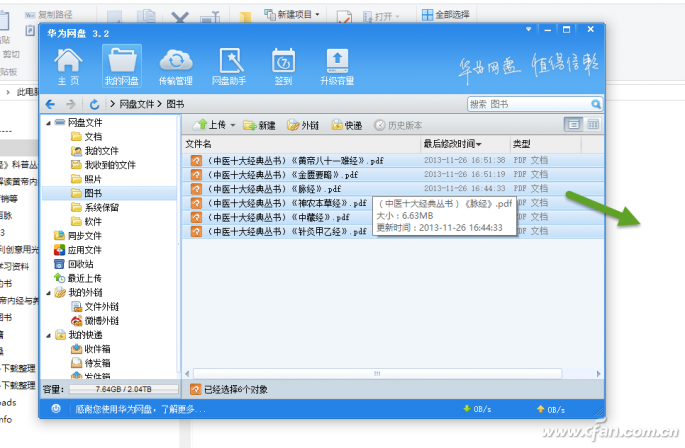
Task: Go forward with the gray arrow
Action: click(70, 104)
